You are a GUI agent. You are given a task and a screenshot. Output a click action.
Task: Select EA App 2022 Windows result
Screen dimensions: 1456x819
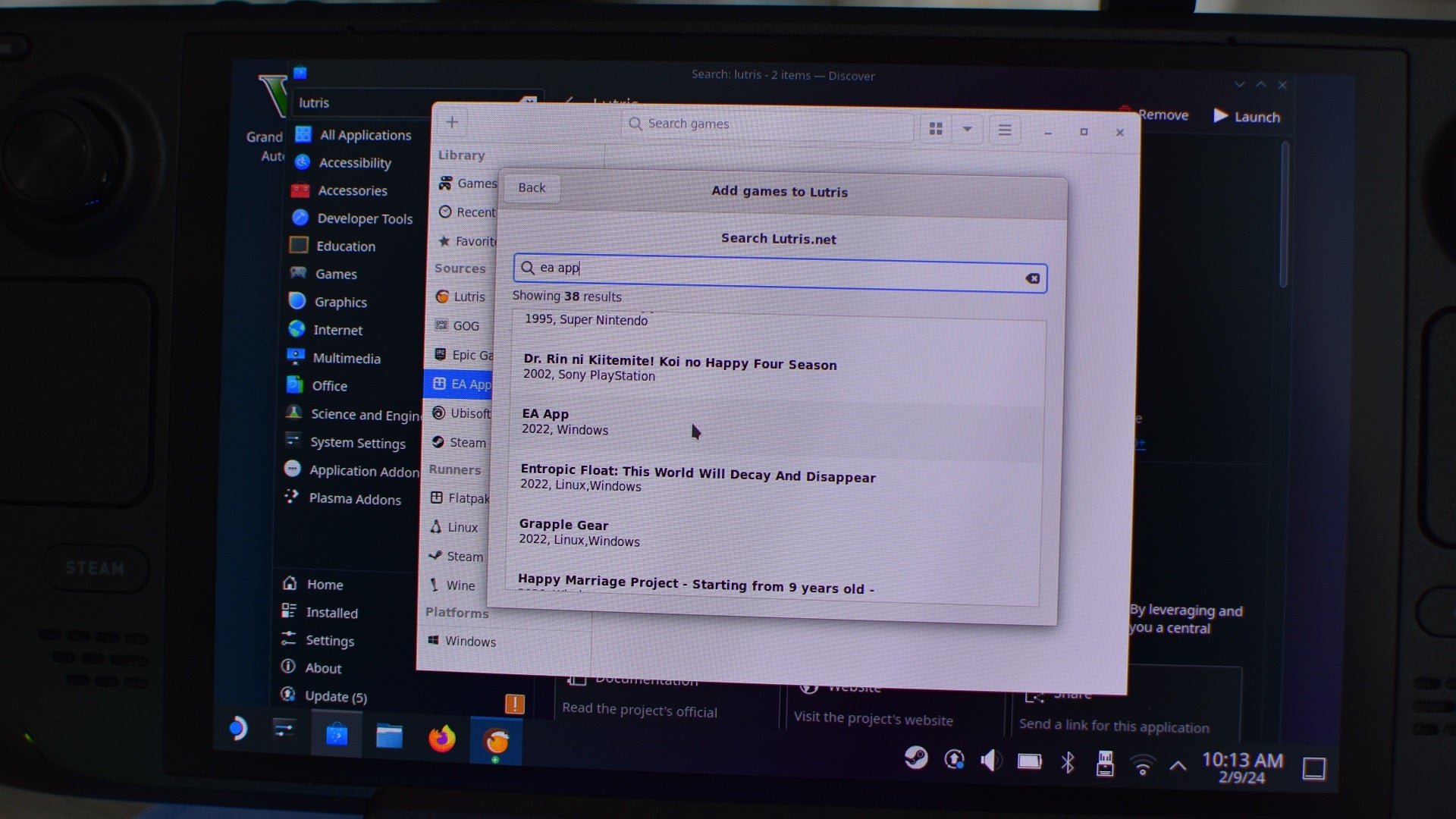click(x=565, y=422)
